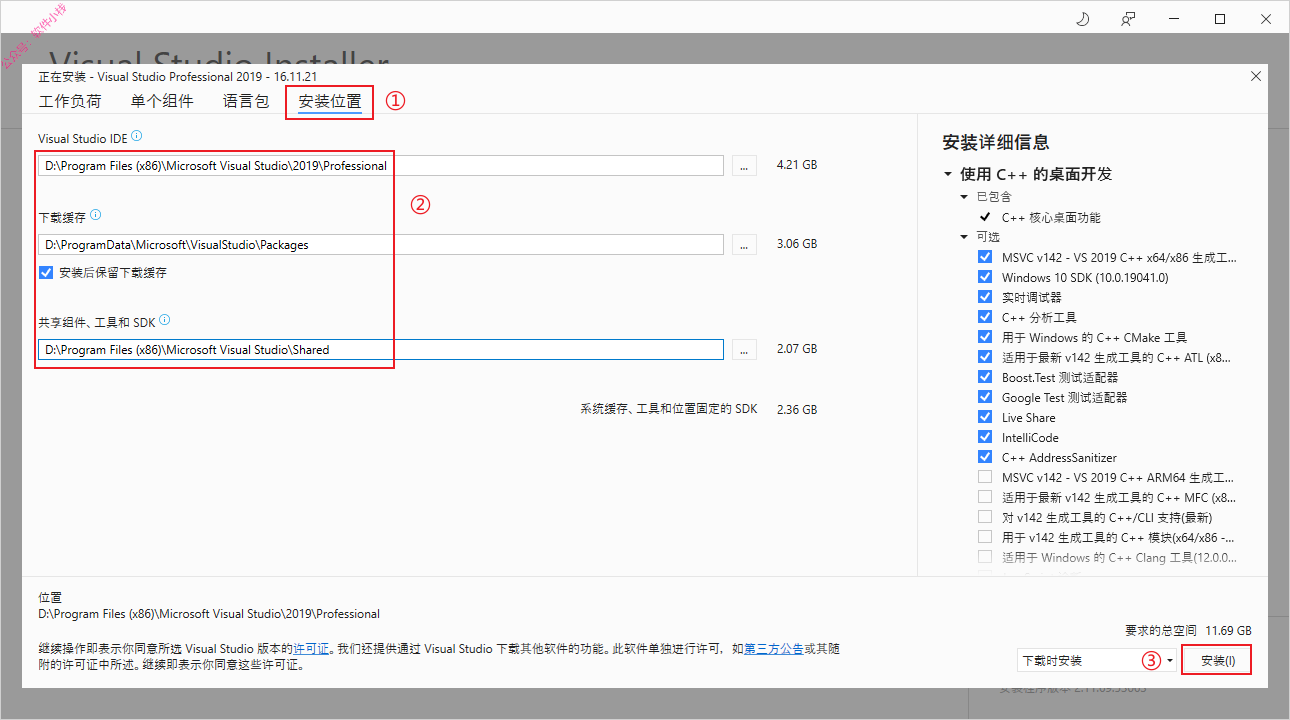The height and width of the screenshot is (720, 1290).
Task: Enable MSVC v142 ARM64 build tools
Action: click(985, 477)
